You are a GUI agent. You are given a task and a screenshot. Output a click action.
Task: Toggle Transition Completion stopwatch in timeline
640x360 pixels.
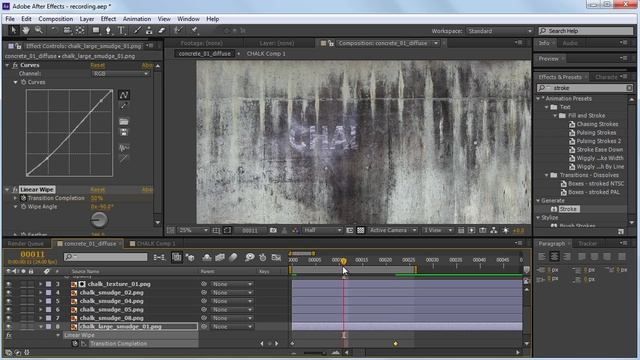[x=75, y=344]
